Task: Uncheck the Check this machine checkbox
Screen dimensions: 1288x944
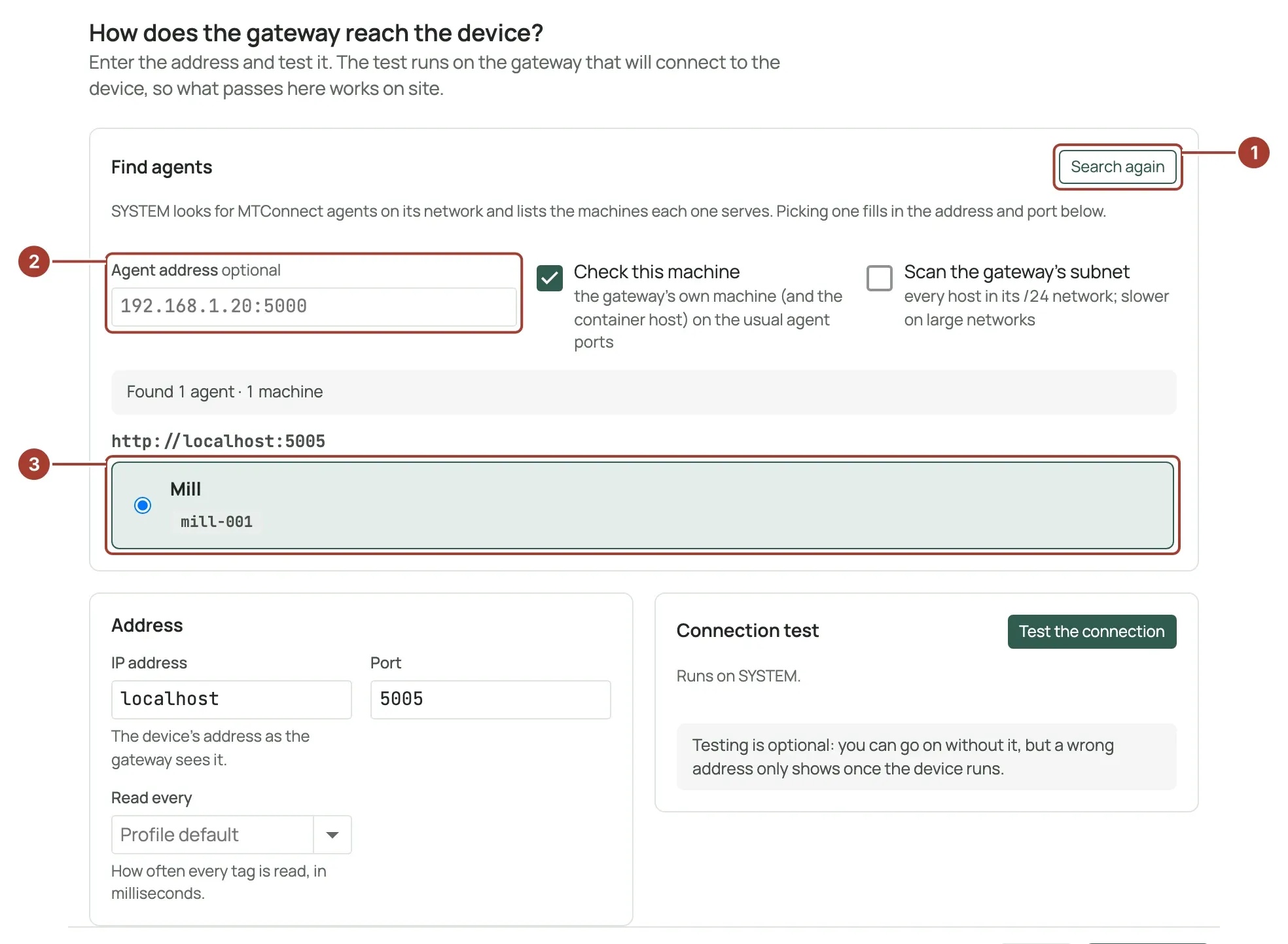Action: pos(550,278)
